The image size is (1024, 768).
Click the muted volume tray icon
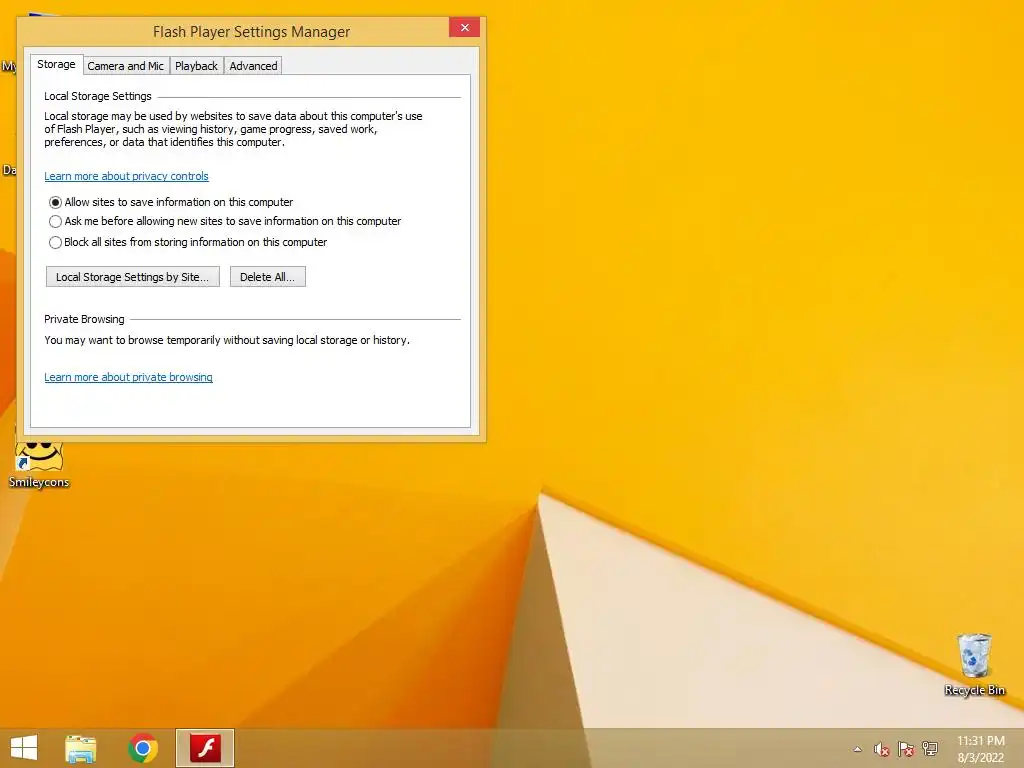[882, 749]
